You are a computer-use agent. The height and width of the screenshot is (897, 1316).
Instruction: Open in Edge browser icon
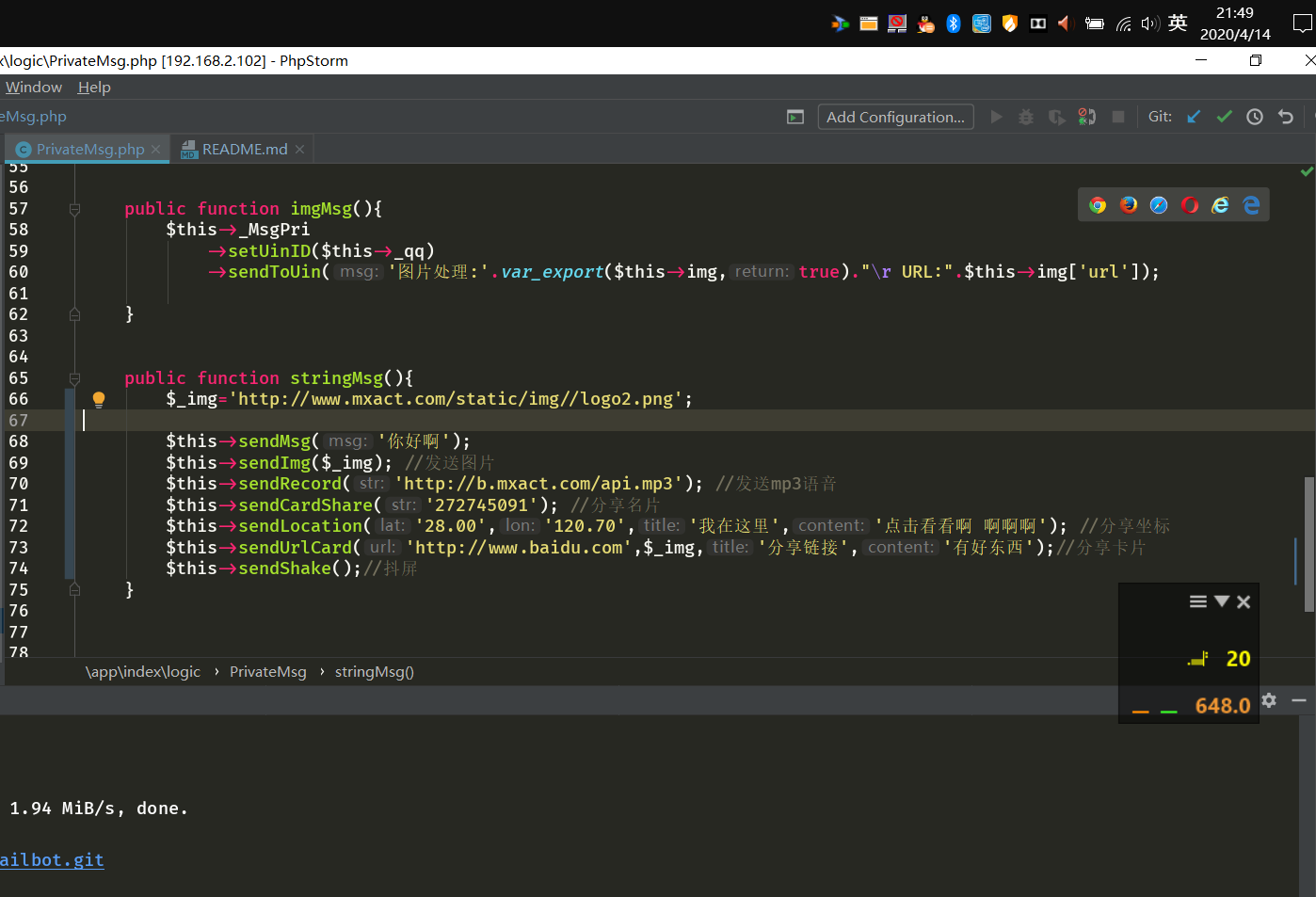click(1251, 205)
